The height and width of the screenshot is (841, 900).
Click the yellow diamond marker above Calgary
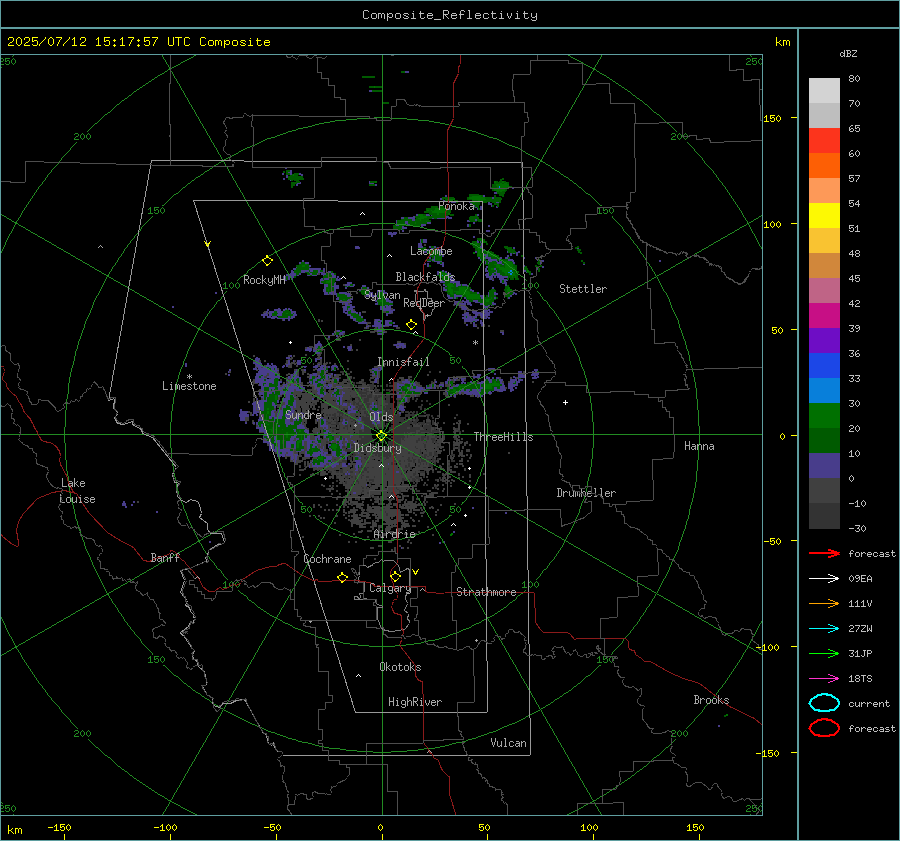pos(395,576)
